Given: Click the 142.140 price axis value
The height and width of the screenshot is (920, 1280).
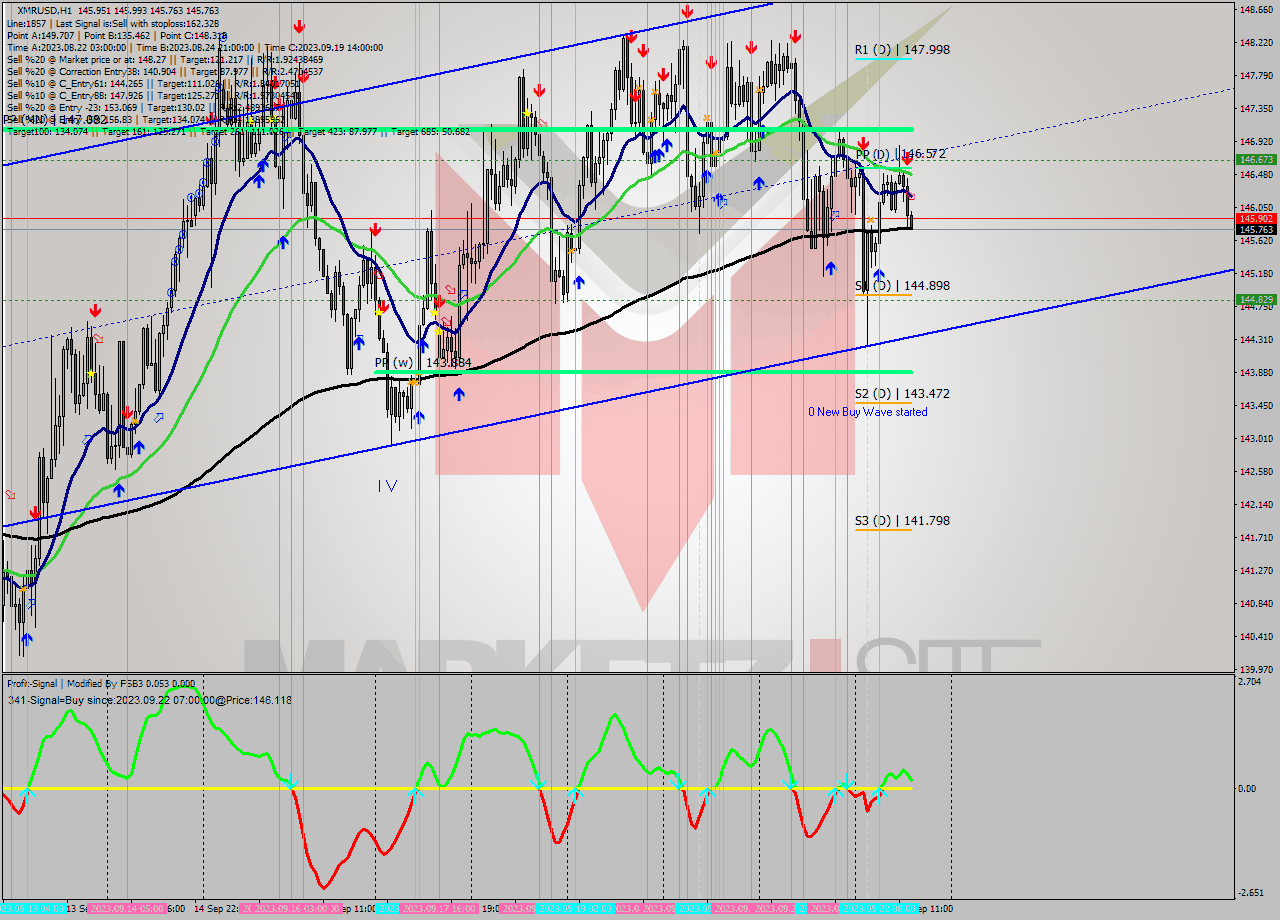Looking at the screenshot, I should point(1256,505).
